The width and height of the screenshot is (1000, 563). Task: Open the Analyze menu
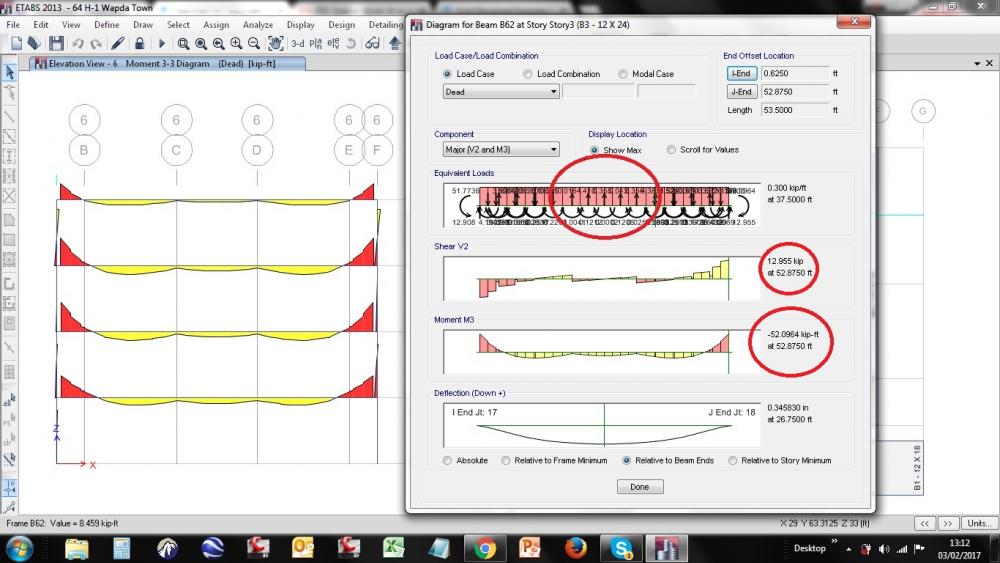pos(258,24)
